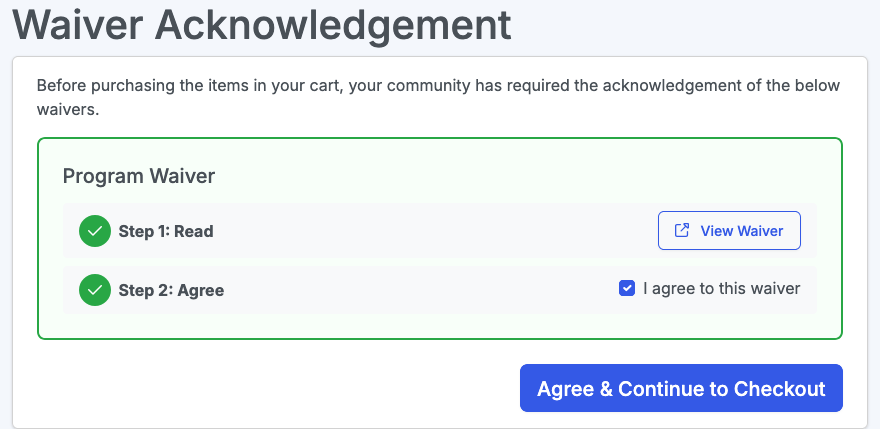Click the external-link icon in View Waiver

tap(682, 231)
